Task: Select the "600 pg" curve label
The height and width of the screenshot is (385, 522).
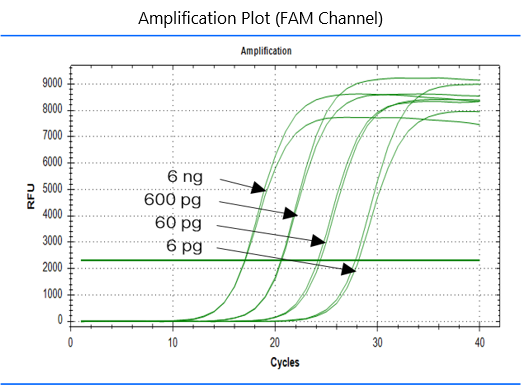Action: 173,200
